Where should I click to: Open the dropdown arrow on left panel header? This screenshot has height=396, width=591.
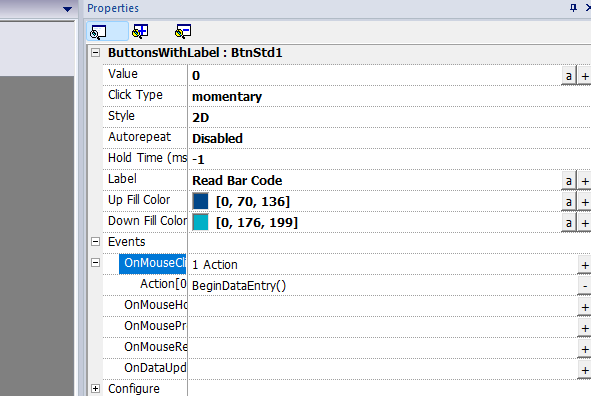[x=67, y=9]
